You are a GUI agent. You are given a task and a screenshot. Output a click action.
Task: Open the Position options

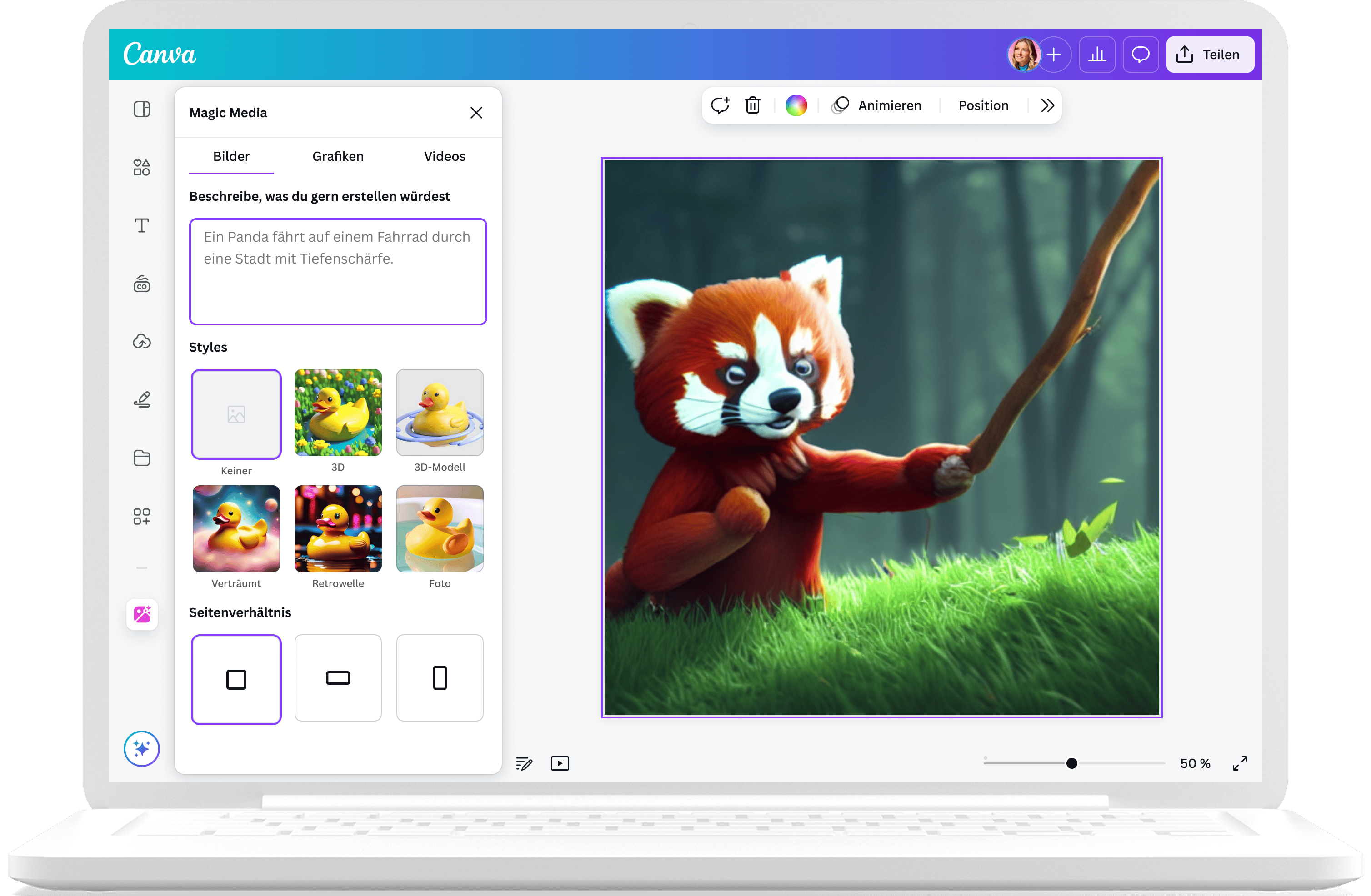(x=983, y=105)
